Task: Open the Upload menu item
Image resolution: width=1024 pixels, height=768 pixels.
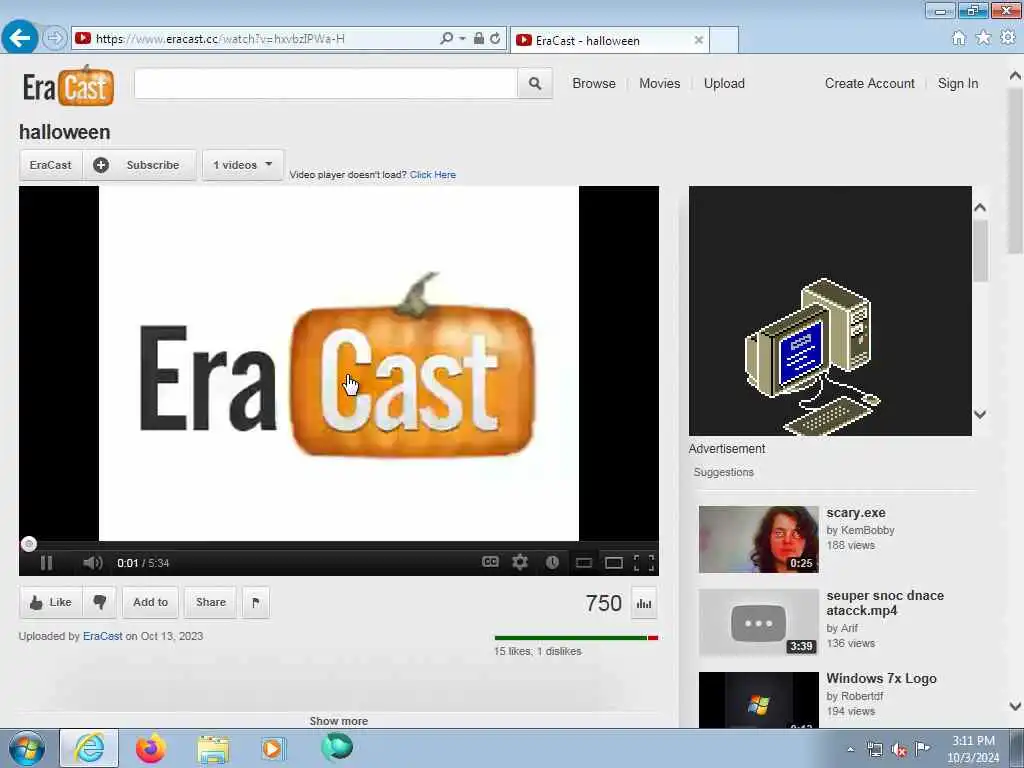Action: [724, 83]
